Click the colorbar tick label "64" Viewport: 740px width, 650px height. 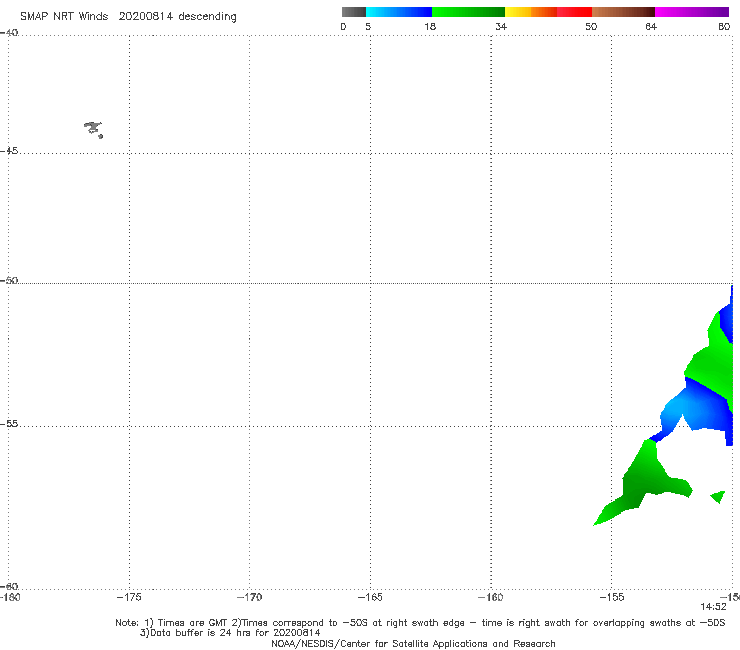click(651, 26)
